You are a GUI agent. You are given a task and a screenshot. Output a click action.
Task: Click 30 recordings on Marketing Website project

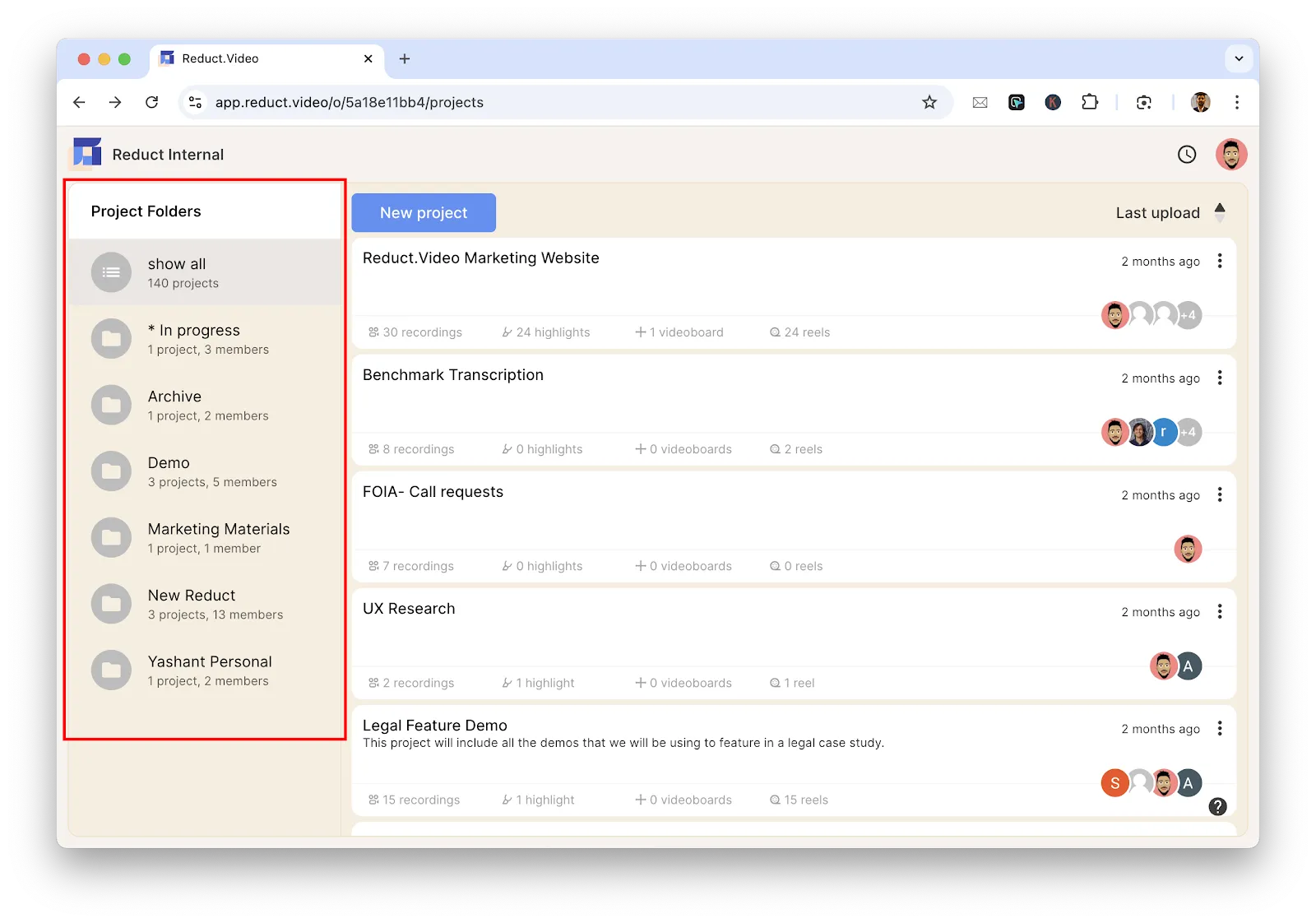415,332
